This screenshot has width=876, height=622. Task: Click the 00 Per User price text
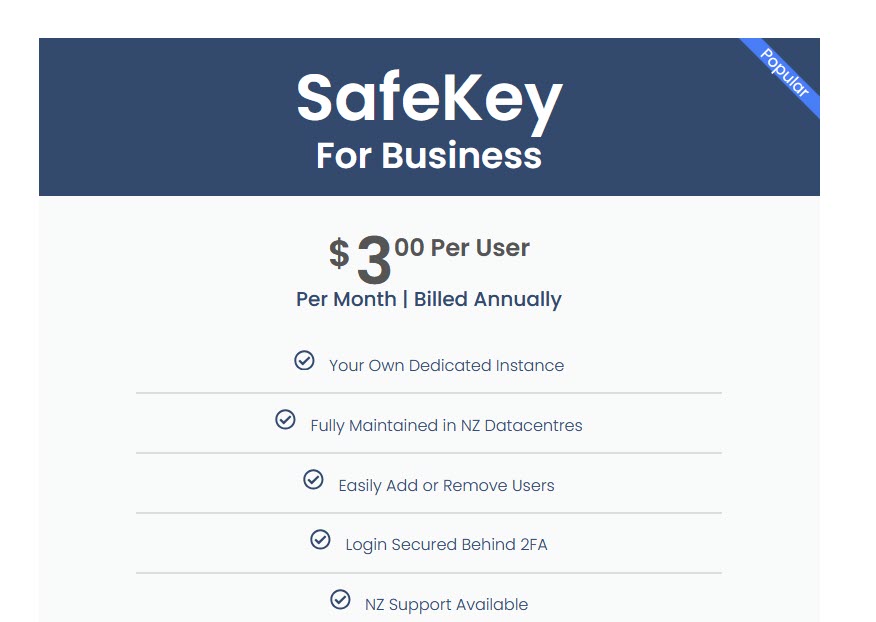click(x=462, y=248)
